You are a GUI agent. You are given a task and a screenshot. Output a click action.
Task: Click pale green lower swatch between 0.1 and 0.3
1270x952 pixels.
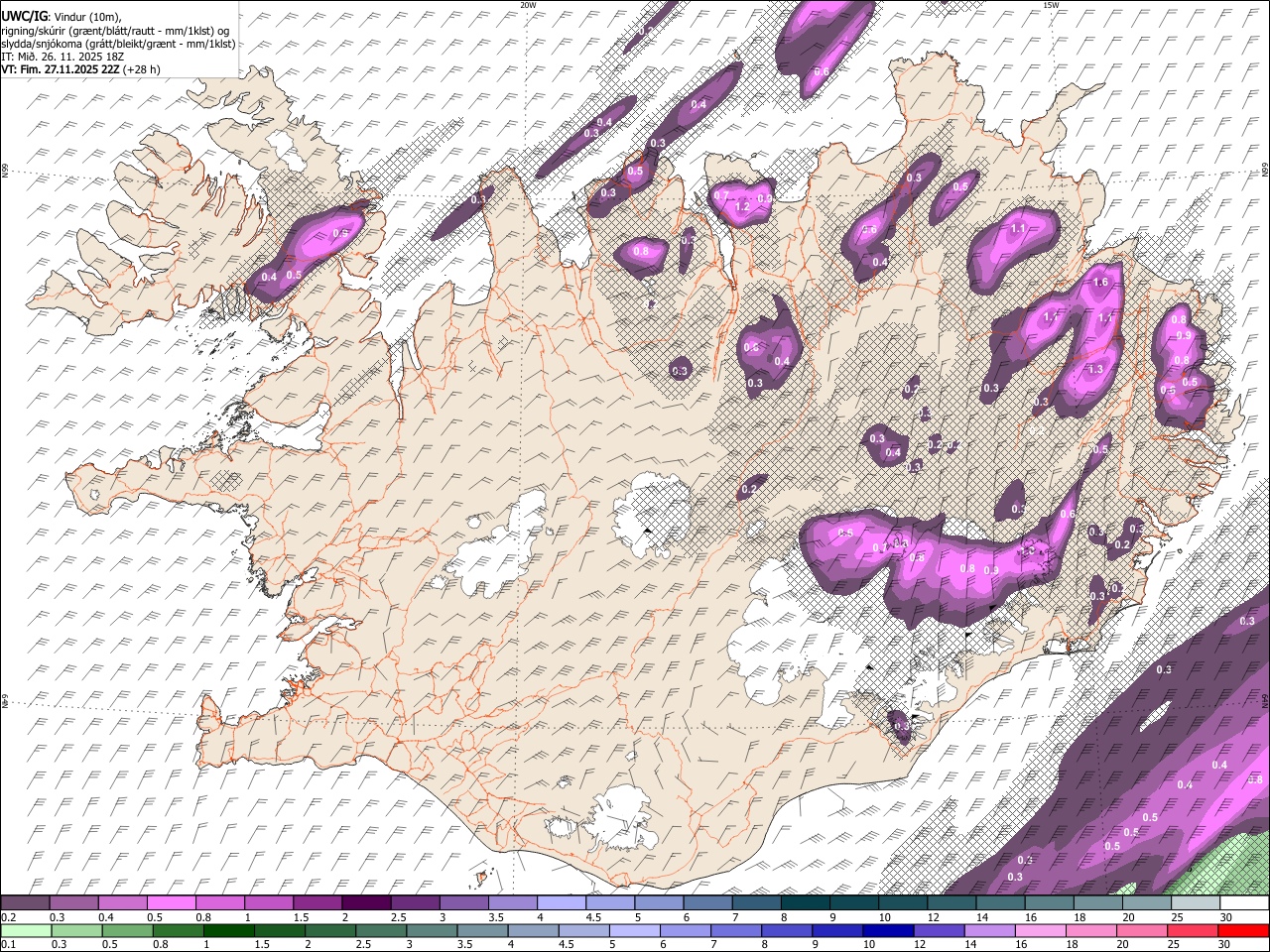click(x=26, y=930)
